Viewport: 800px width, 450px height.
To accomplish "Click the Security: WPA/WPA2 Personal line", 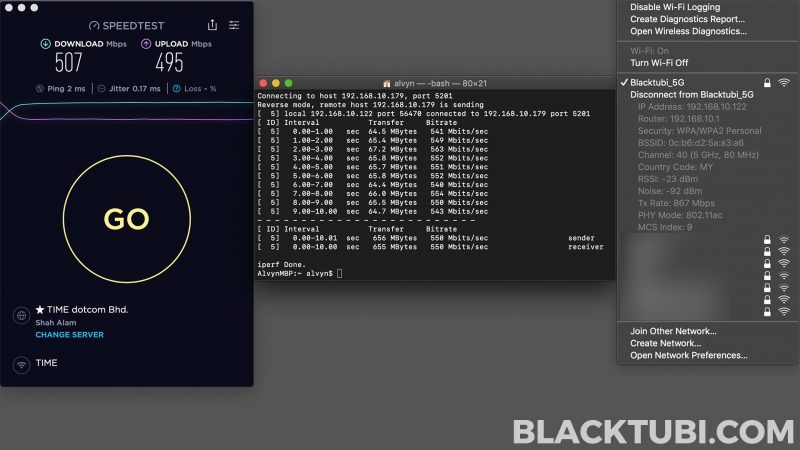I will coord(699,131).
